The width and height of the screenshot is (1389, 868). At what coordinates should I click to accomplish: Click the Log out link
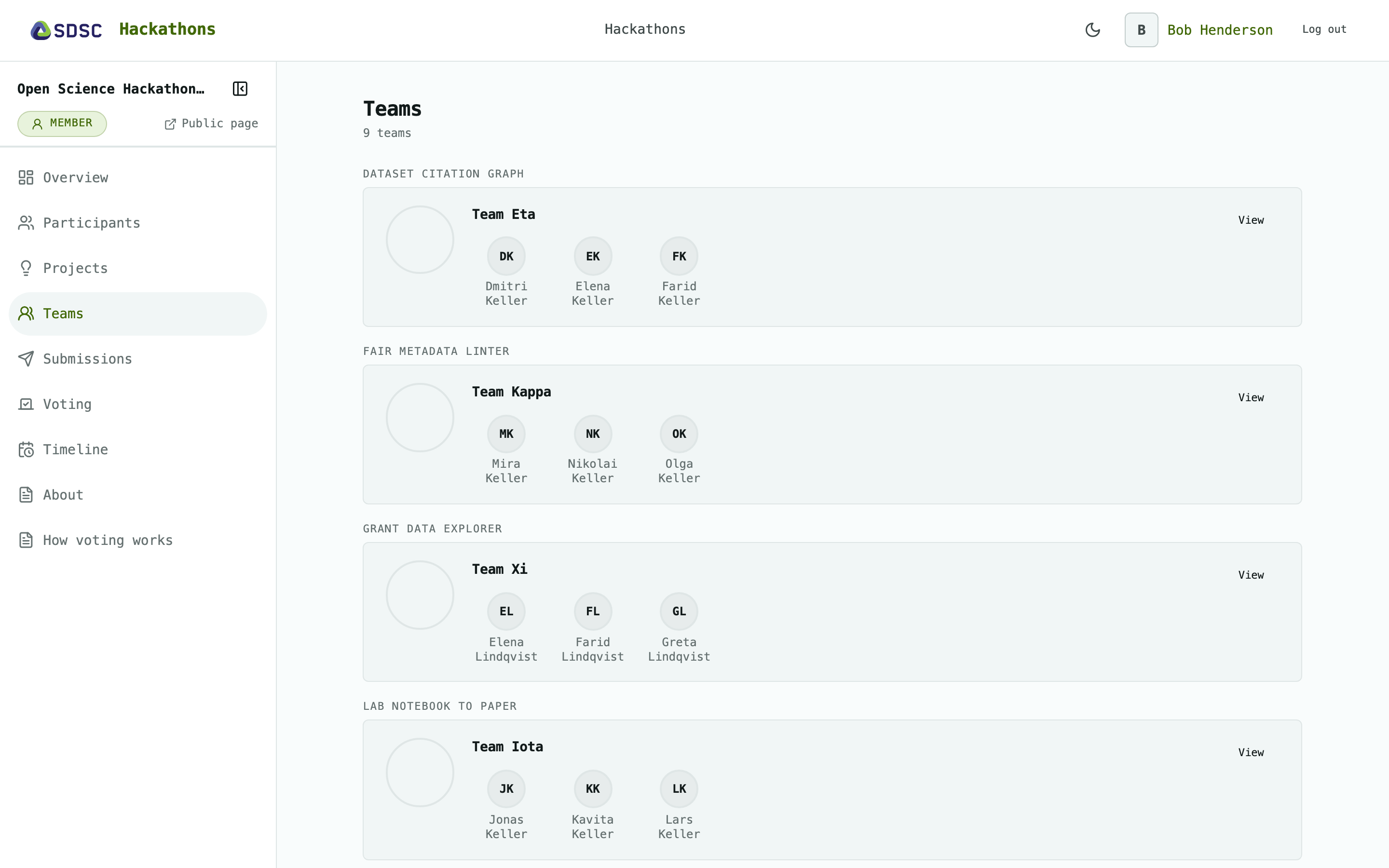(1324, 29)
